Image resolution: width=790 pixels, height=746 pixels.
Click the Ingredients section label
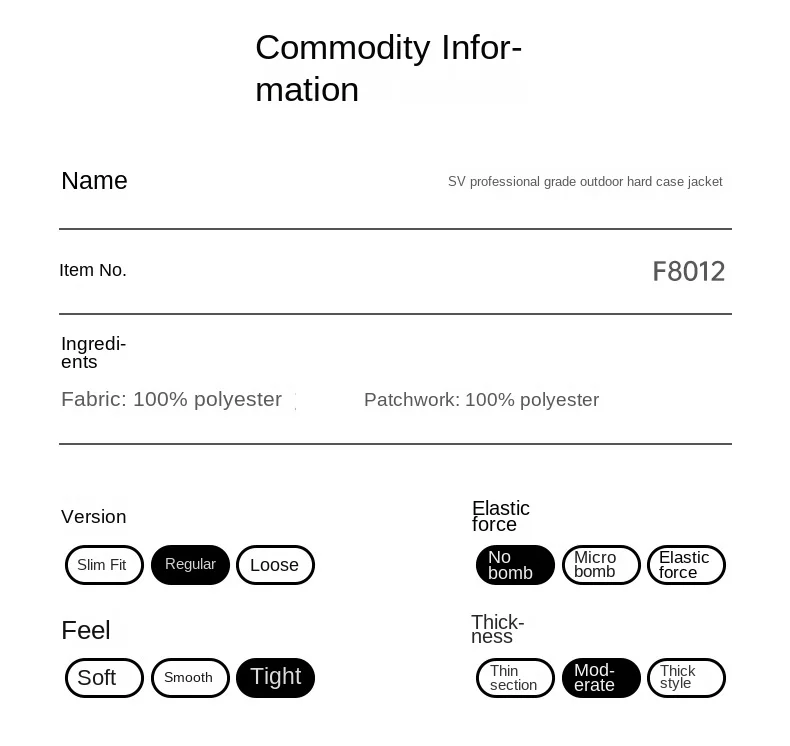pyautogui.click(x=93, y=353)
